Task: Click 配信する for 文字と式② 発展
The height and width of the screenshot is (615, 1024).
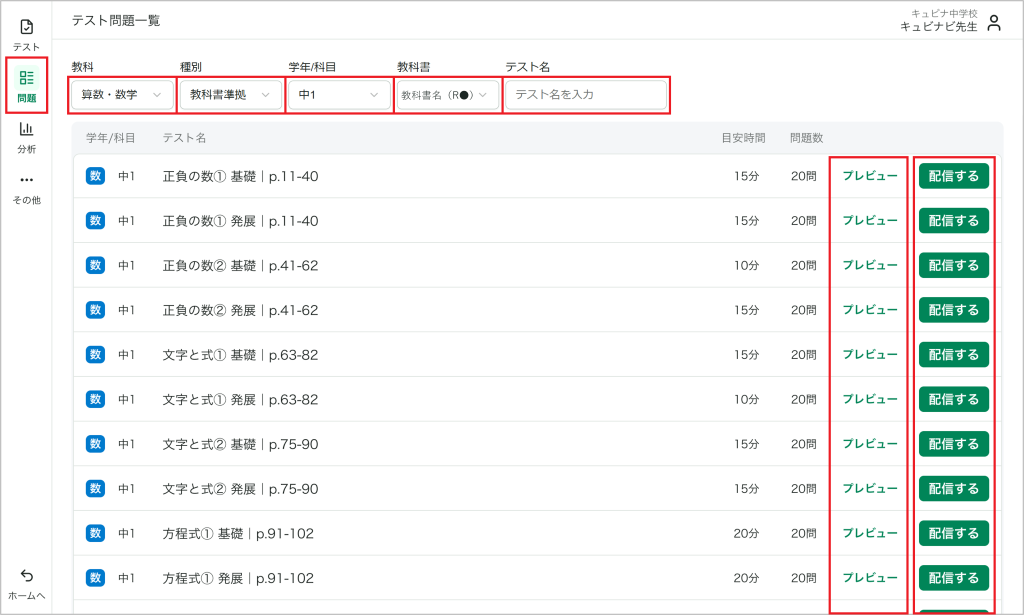Action: [953, 488]
